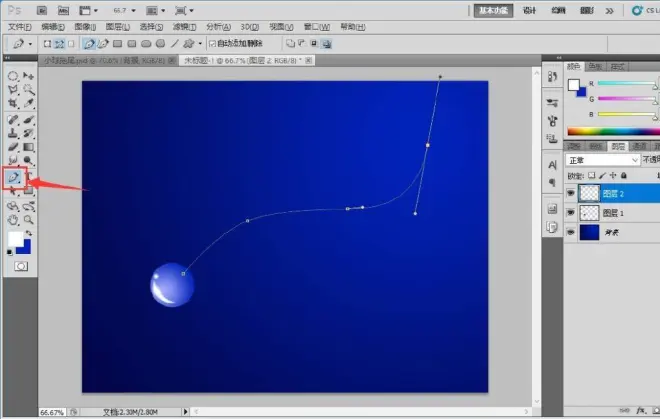The width and height of the screenshot is (660, 419).
Task: Open the 滤镜(T) menu
Action: [184, 27]
